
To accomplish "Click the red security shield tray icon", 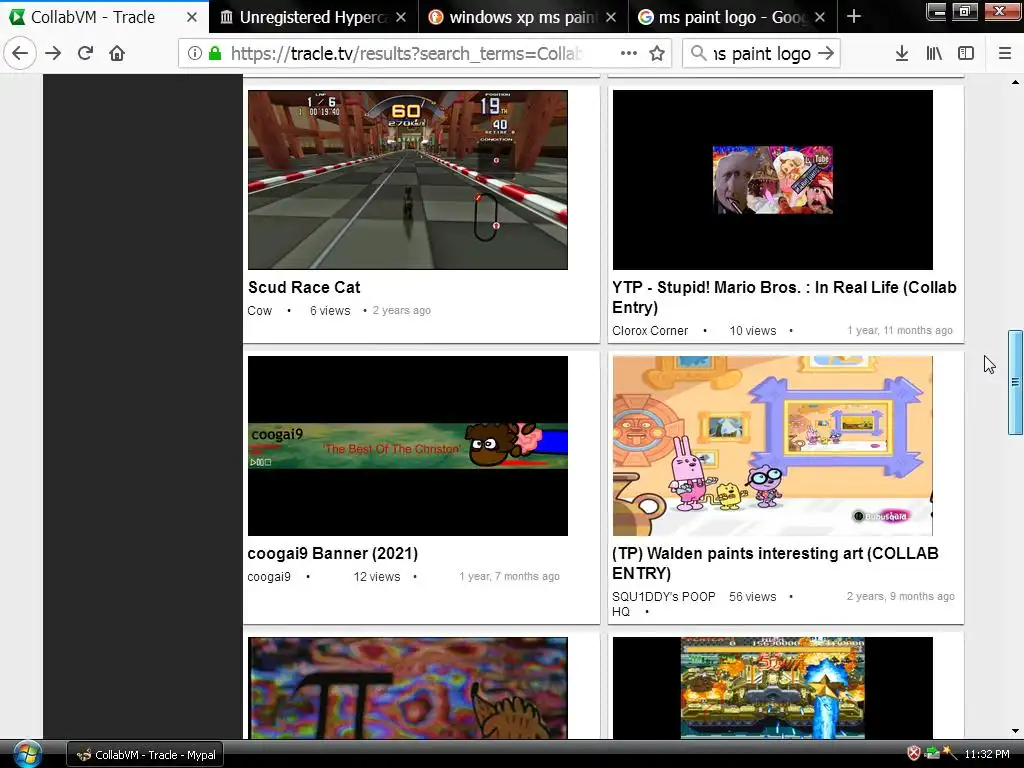I will point(914,754).
